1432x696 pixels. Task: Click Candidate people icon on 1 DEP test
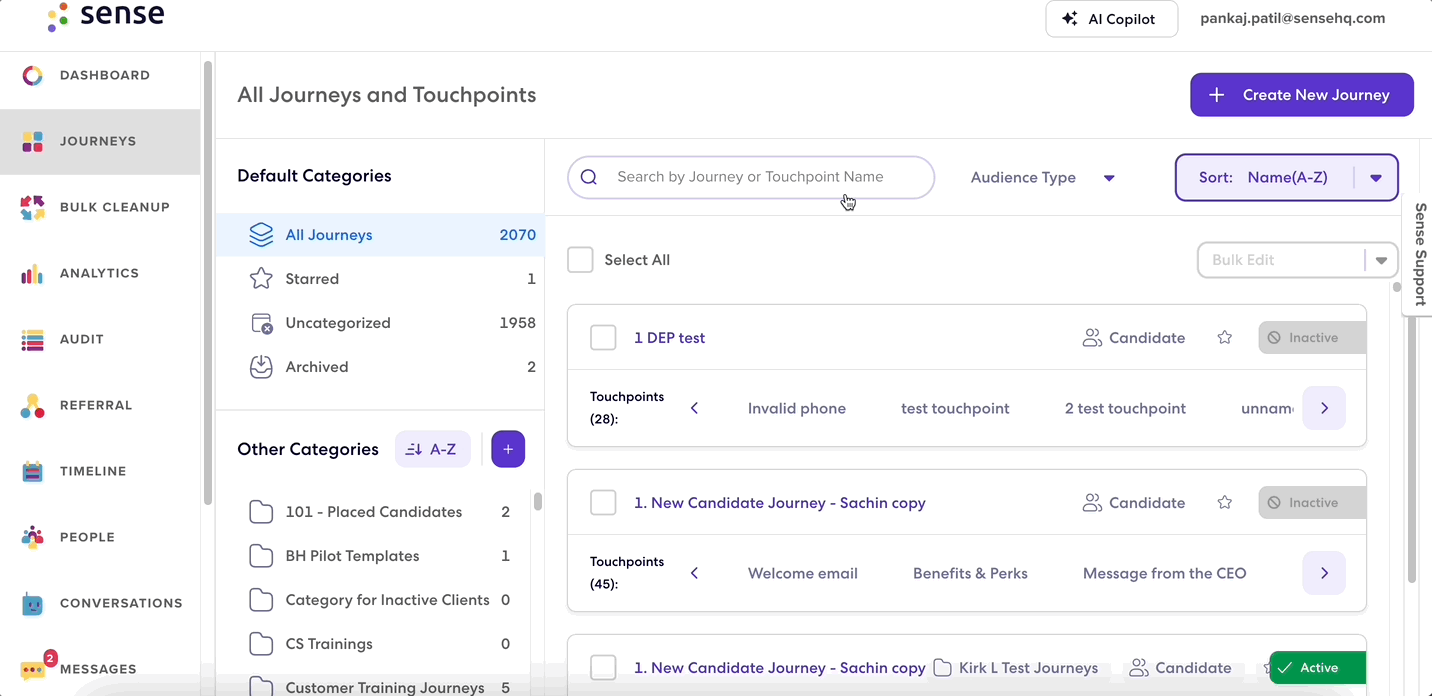click(1092, 338)
